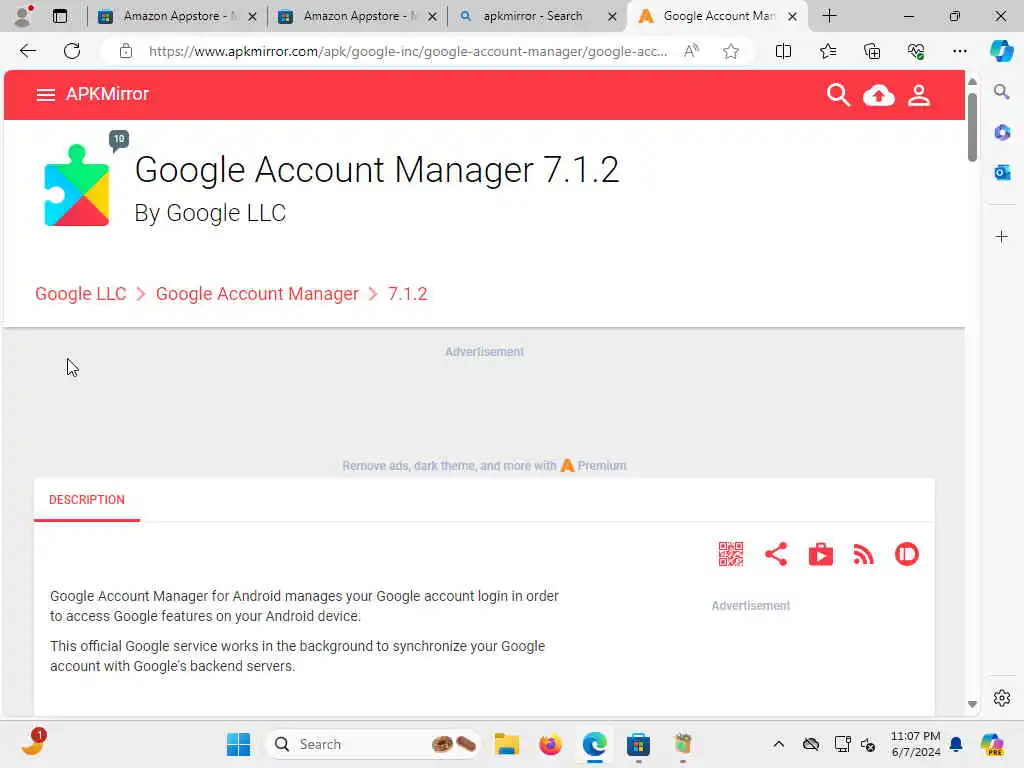The height and width of the screenshot is (768, 1024).
Task: Open Browser essentials heart icon
Action: pyautogui.click(x=916, y=51)
